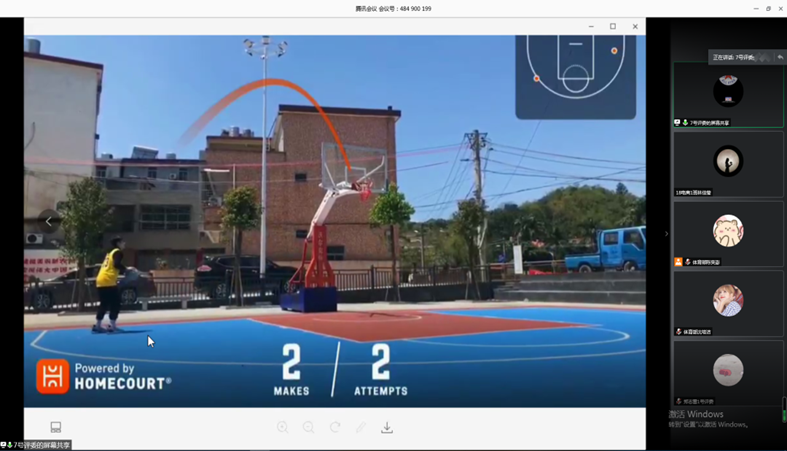Collapse participant panel with the side chevron
The width and height of the screenshot is (787, 451).
(x=667, y=234)
